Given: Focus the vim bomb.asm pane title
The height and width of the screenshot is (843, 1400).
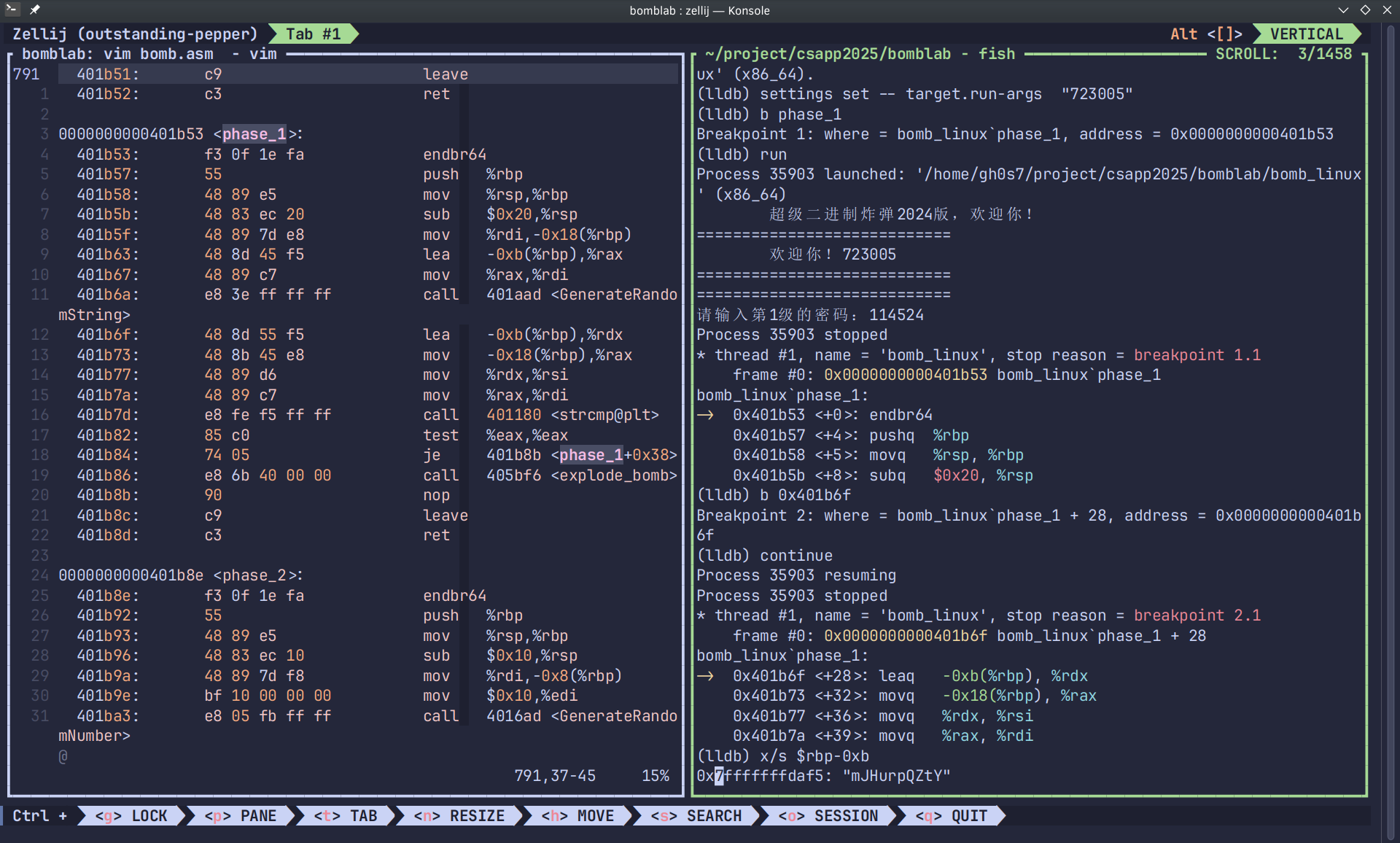Looking at the screenshot, I should pyautogui.click(x=149, y=54).
